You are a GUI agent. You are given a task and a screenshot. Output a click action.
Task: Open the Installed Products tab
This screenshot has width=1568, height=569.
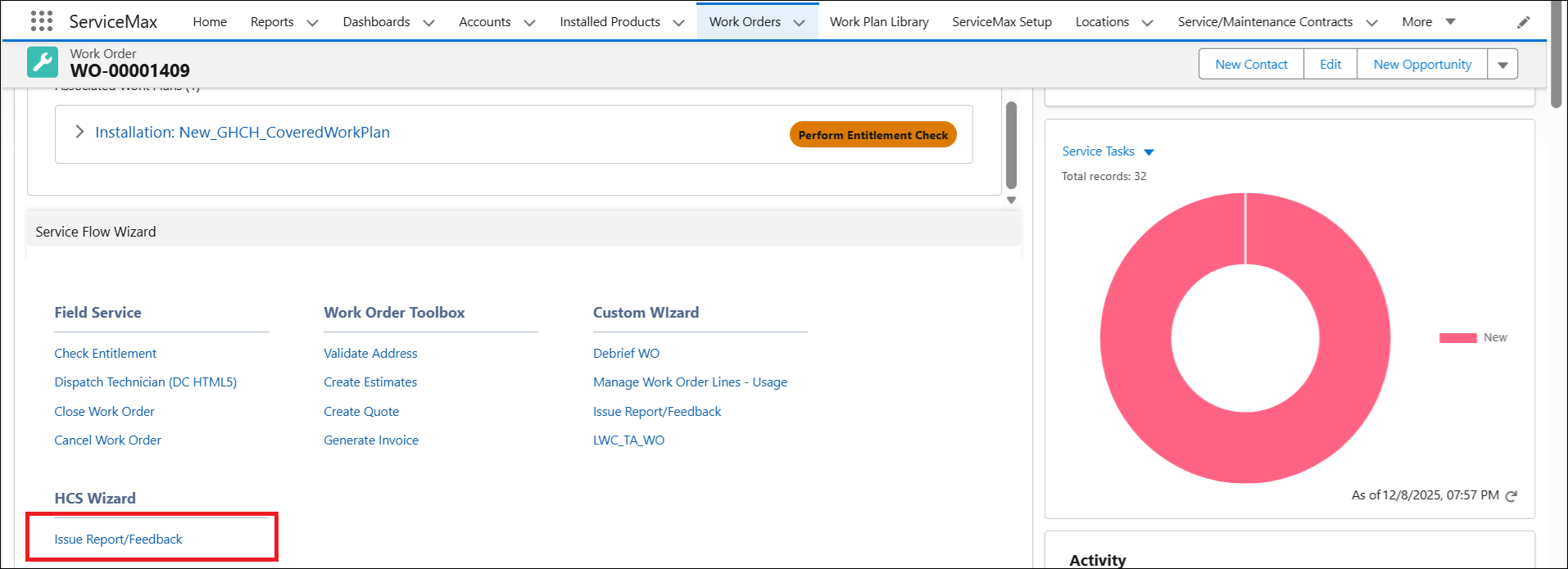click(610, 22)
